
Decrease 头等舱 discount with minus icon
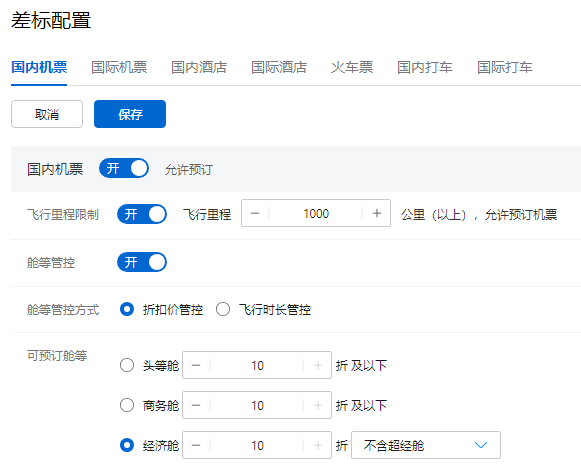[196, 365]
